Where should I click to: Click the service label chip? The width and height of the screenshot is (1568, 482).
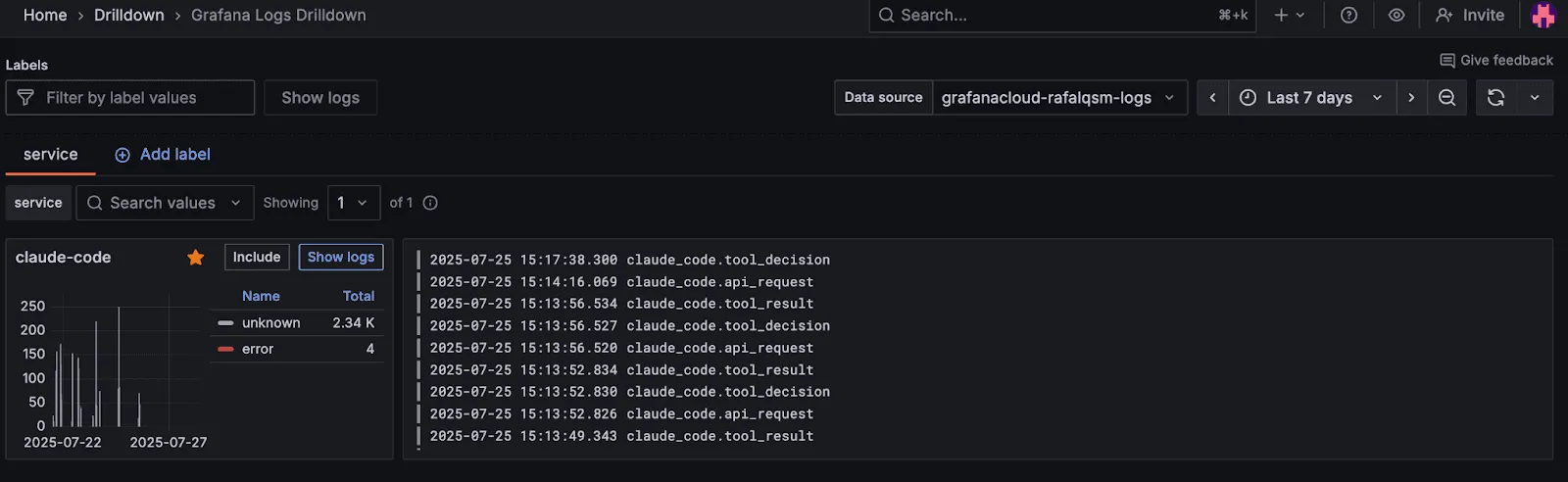click(x=38, y=202)
